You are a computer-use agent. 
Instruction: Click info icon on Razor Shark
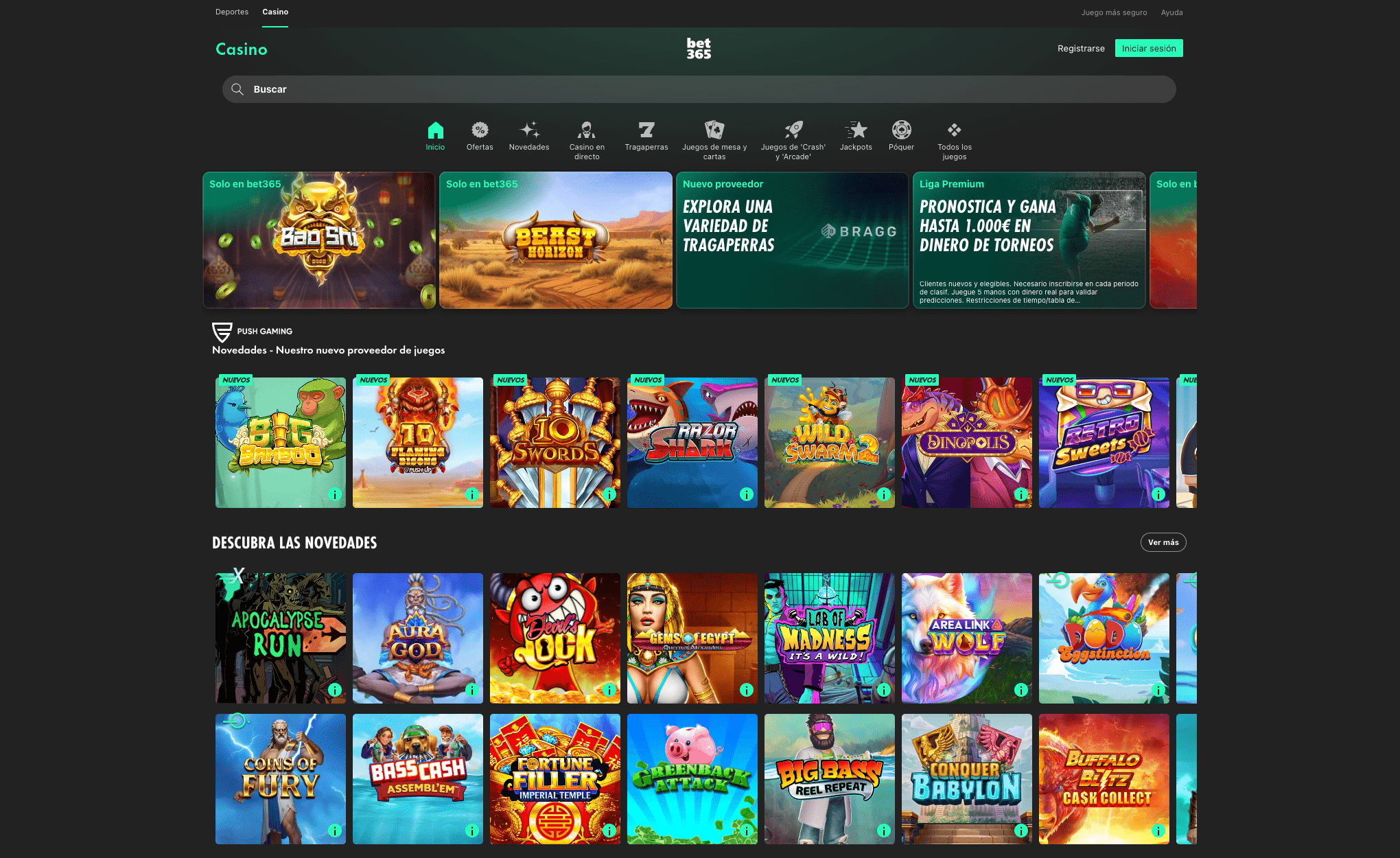[747, 494]
